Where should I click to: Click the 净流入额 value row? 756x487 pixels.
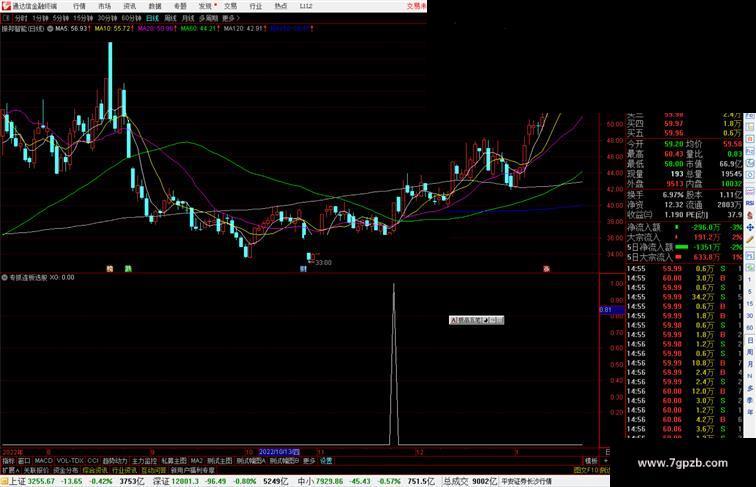tap(684, 227)
